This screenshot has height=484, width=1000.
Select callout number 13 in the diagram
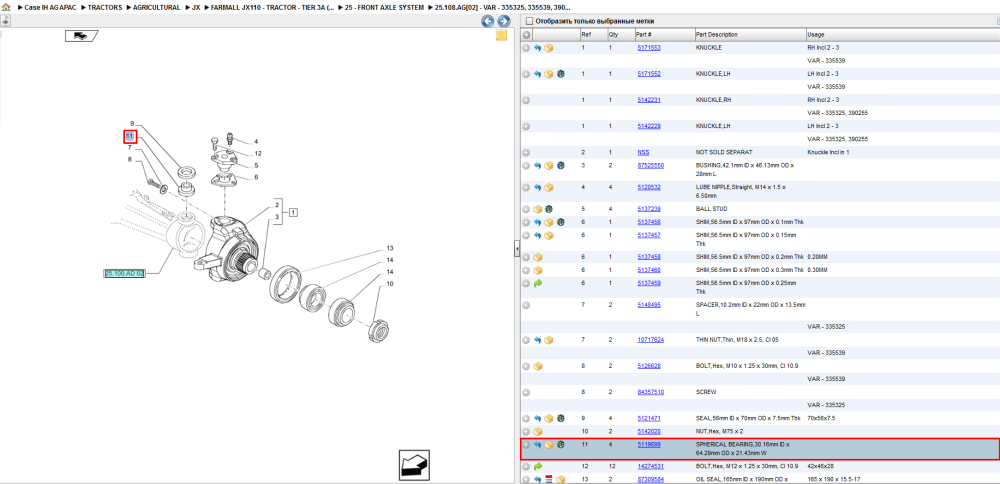tap(390, 248)
